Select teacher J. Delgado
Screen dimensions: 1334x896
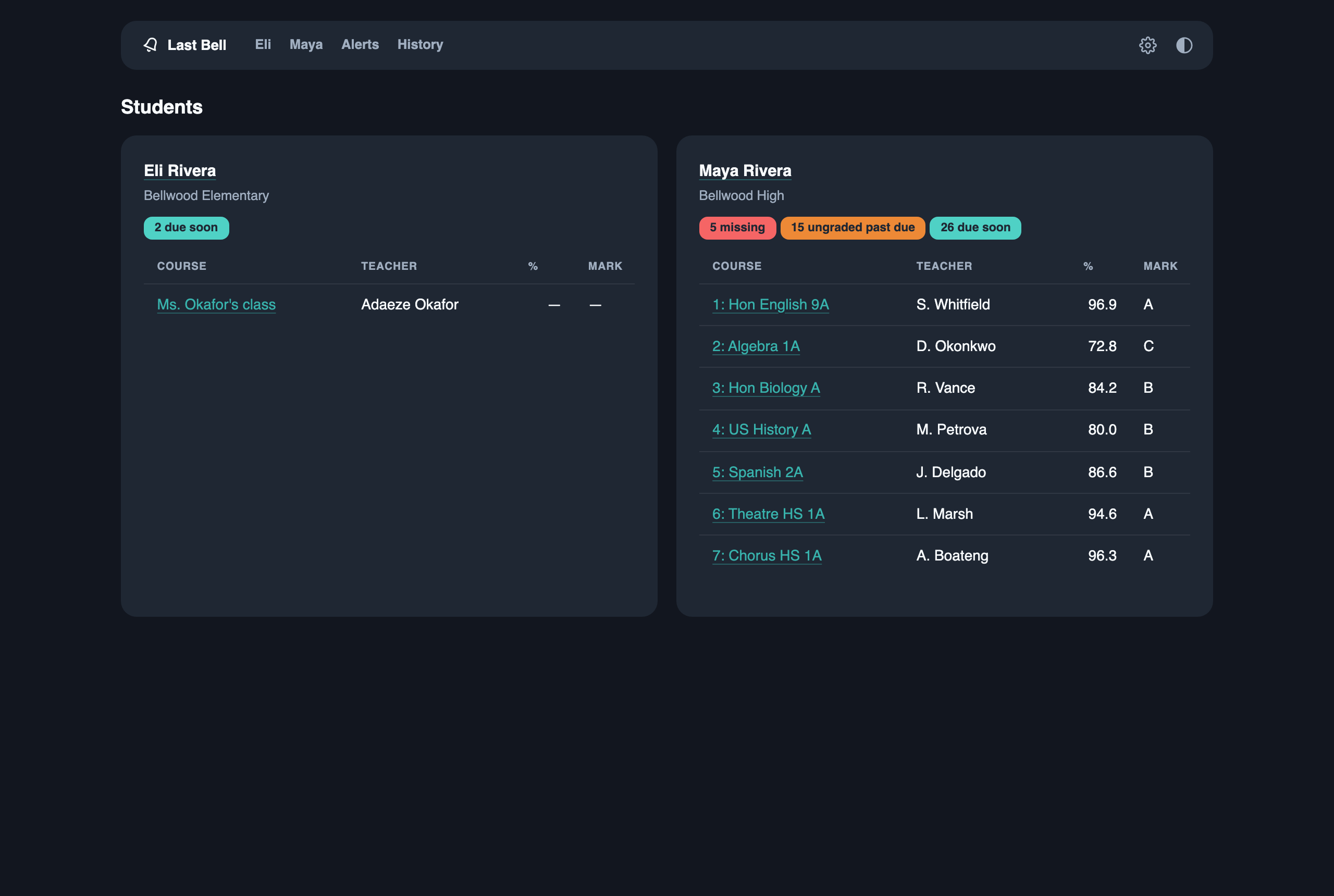coord(950,472)
